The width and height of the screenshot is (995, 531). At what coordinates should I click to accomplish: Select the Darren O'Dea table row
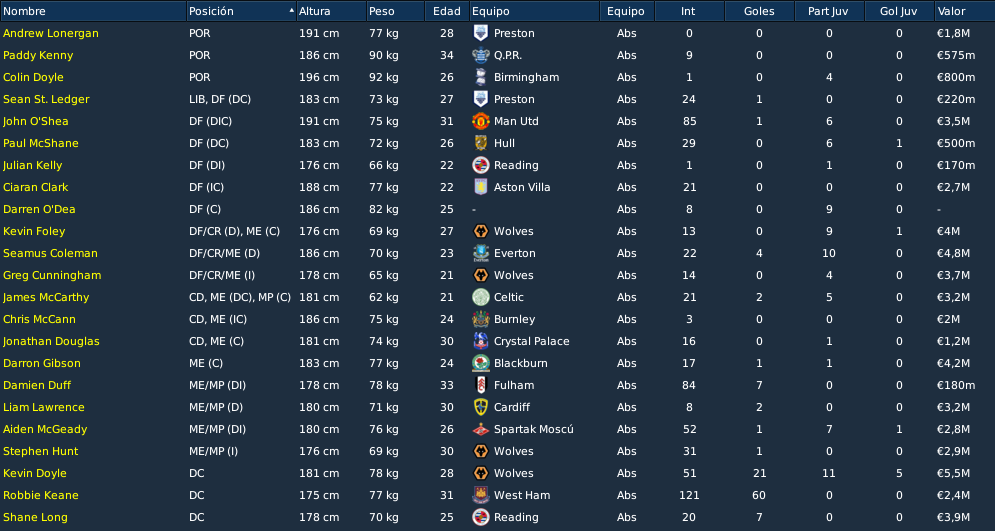point(498,209)
